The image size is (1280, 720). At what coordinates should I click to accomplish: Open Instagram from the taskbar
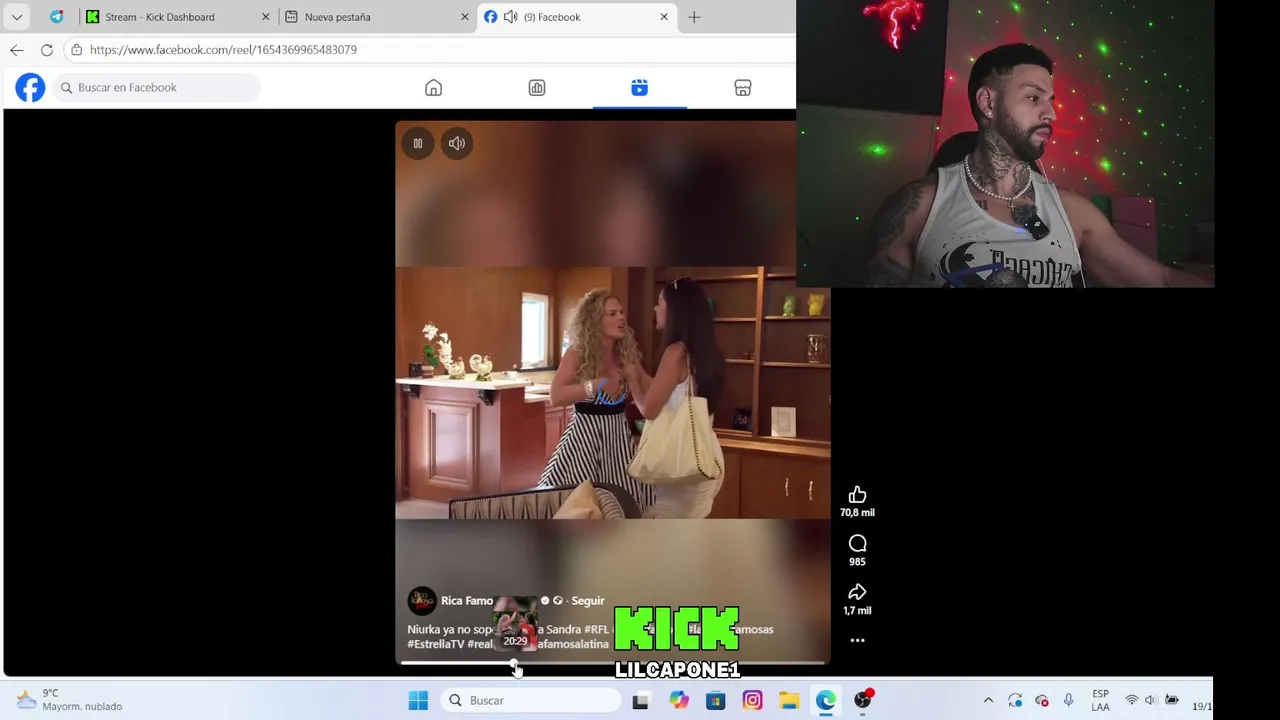752,701
